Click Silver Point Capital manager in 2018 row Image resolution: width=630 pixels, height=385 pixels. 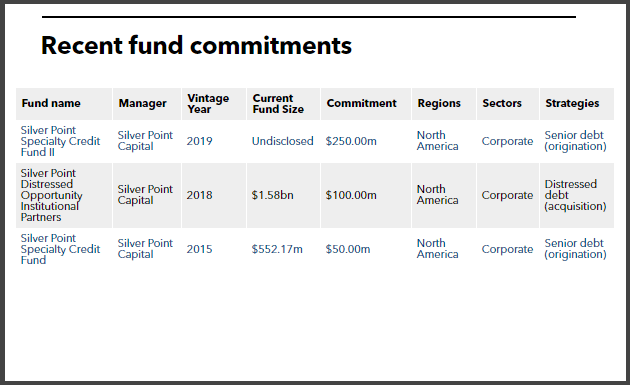145,195
